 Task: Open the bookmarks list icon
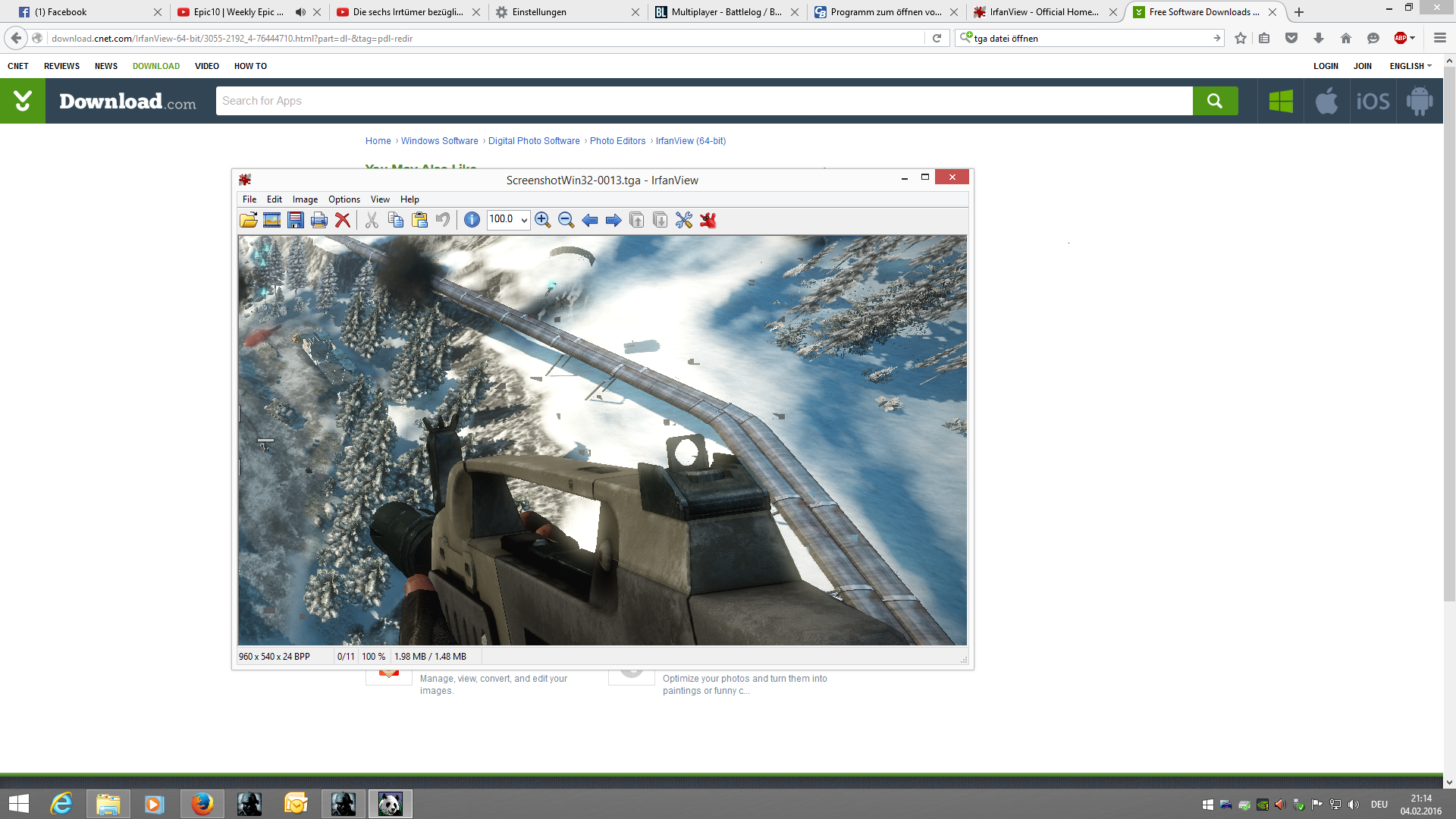[x=1264, y=38]
